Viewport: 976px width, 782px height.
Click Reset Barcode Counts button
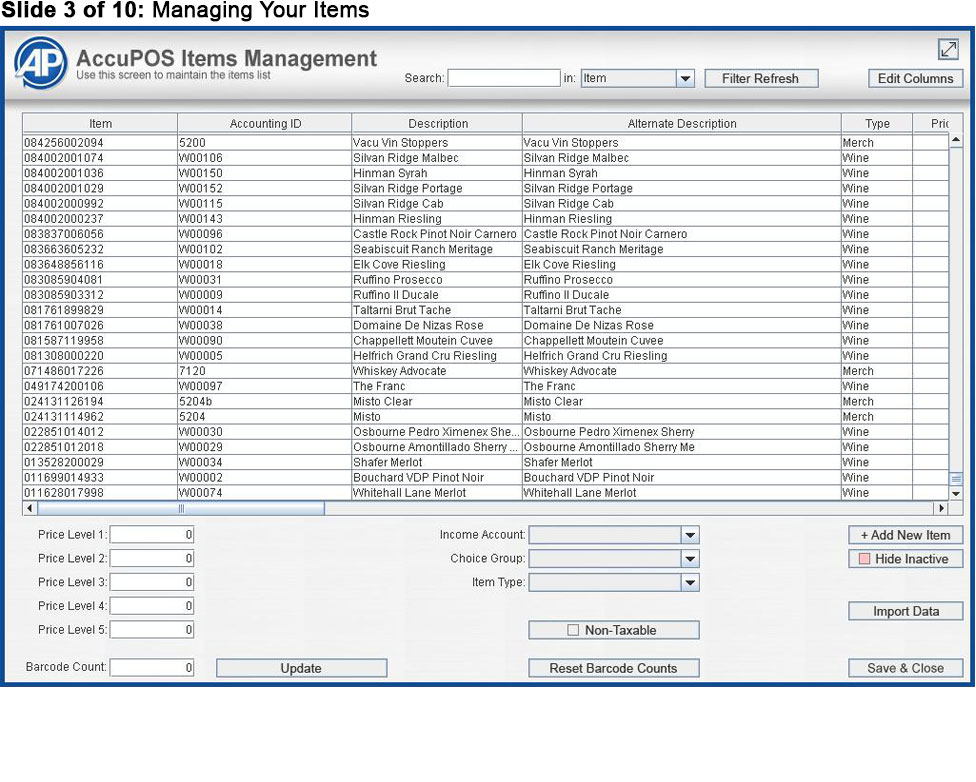tap(613, 668)
